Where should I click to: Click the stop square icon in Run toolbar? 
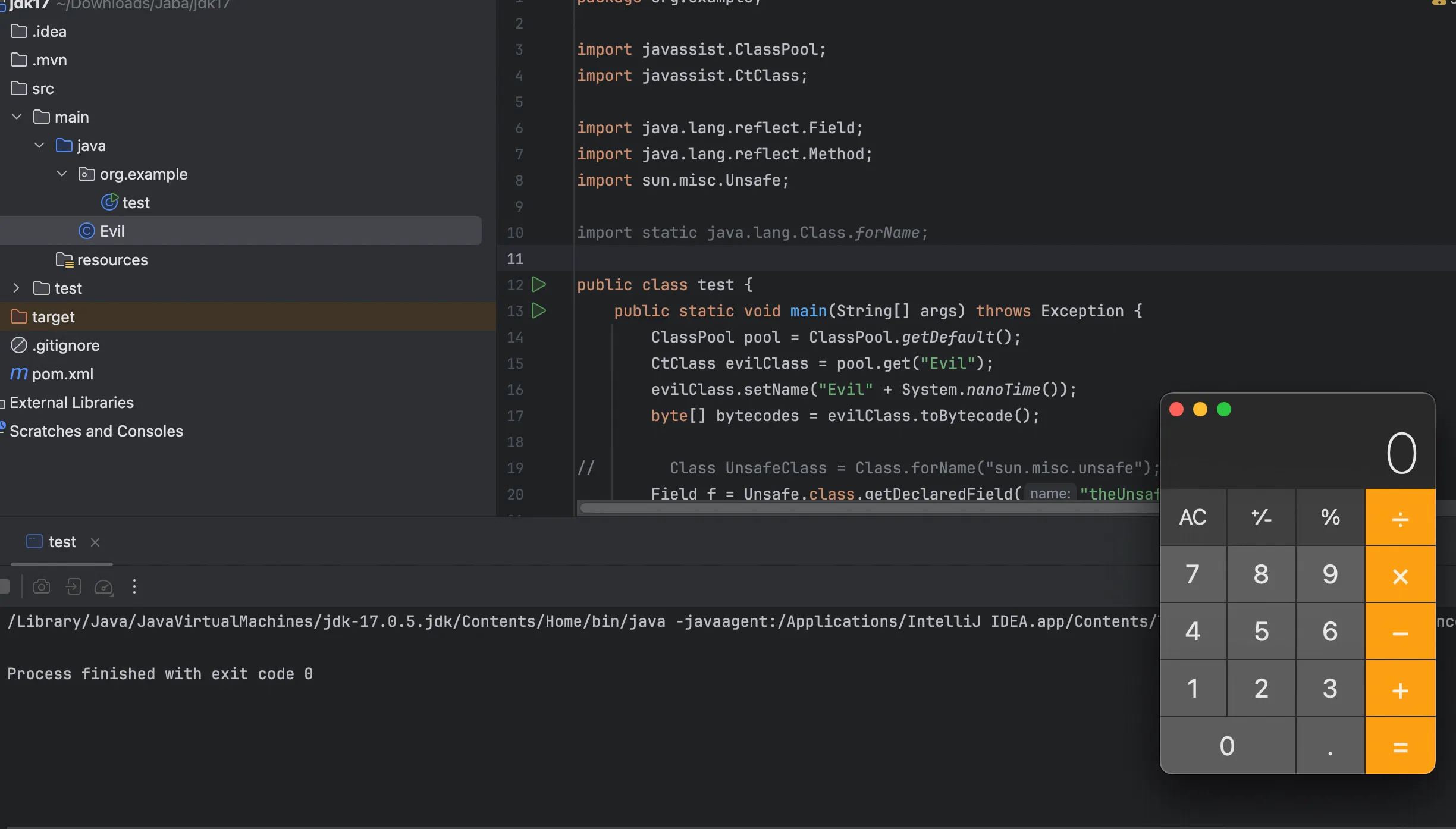4,587
